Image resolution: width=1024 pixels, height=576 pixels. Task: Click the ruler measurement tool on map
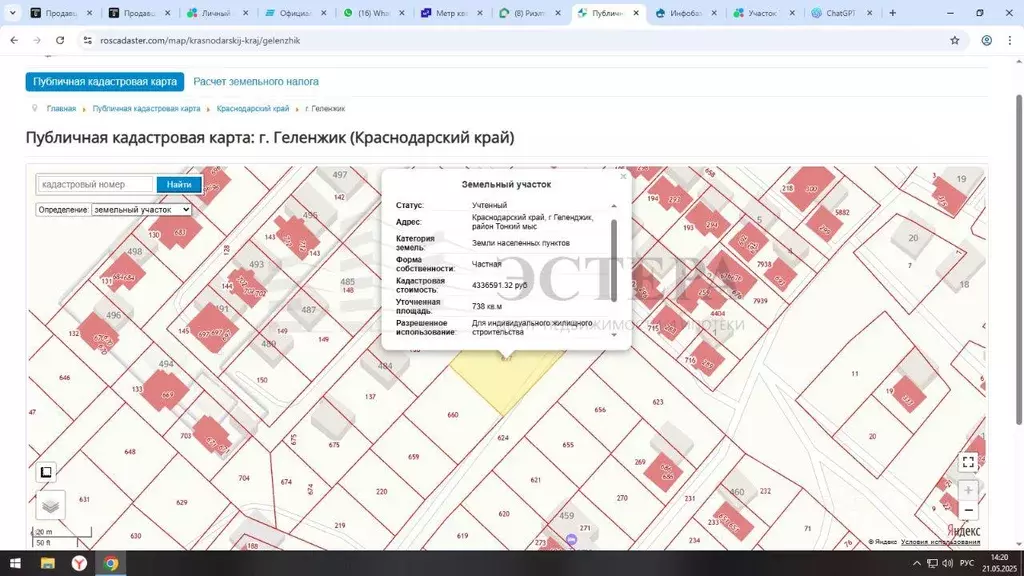[46, 472]
